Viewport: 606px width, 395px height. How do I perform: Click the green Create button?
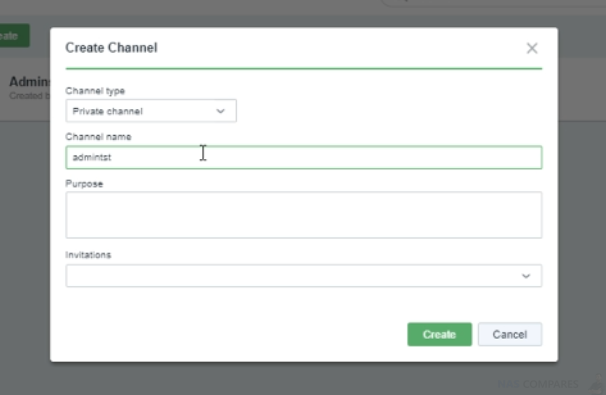click(x=439, y=334)
